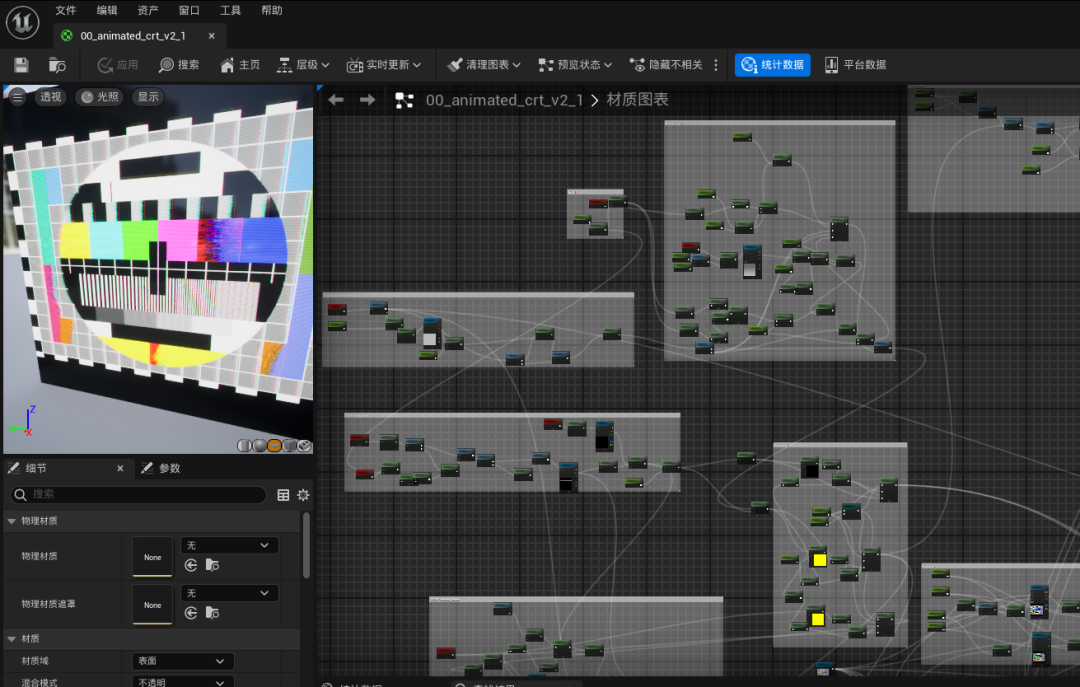Click the details panel vertical scrollbar
The height and width of the screenshot is (687, 1080).
[x=307, y=545]
